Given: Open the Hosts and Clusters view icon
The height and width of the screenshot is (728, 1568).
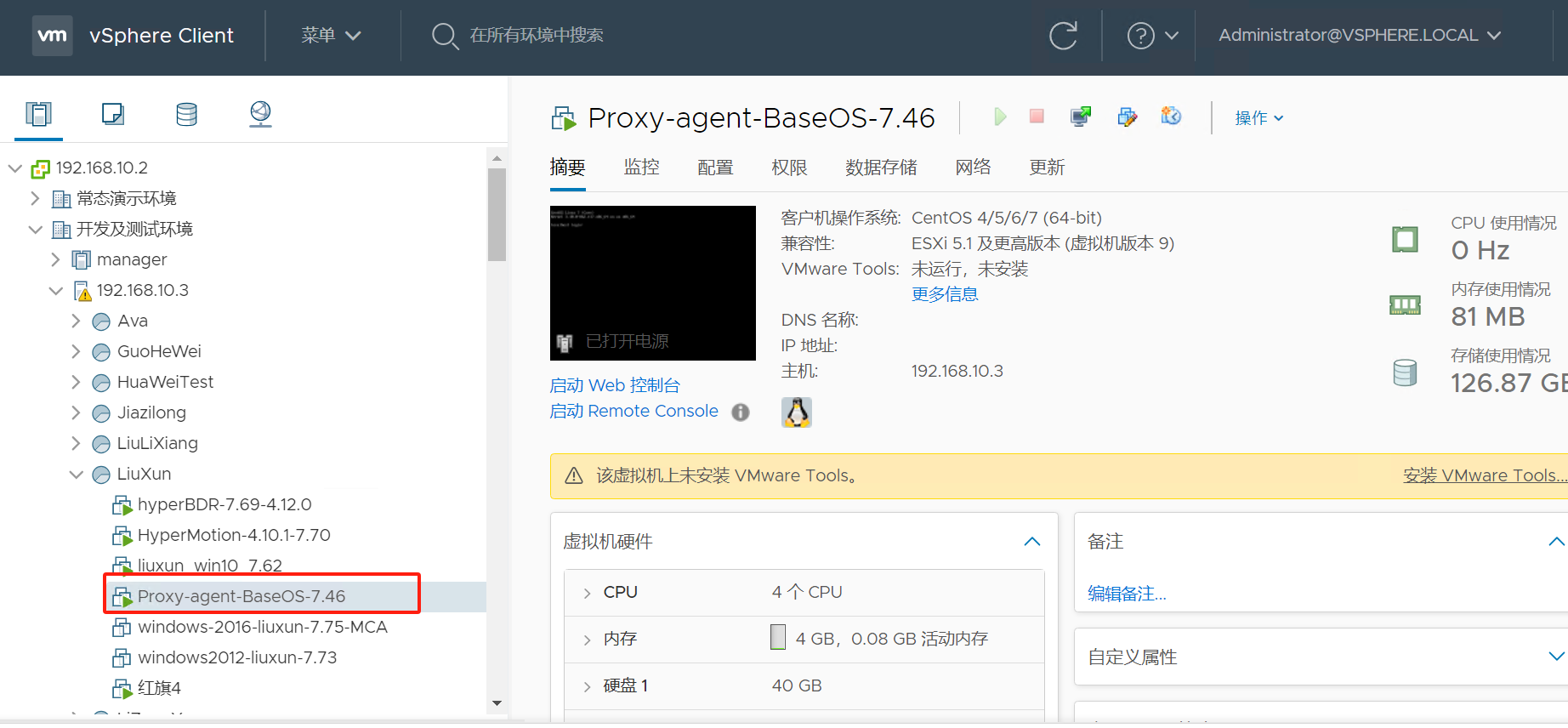Looking at the screenshot, I should click(38, 113).
